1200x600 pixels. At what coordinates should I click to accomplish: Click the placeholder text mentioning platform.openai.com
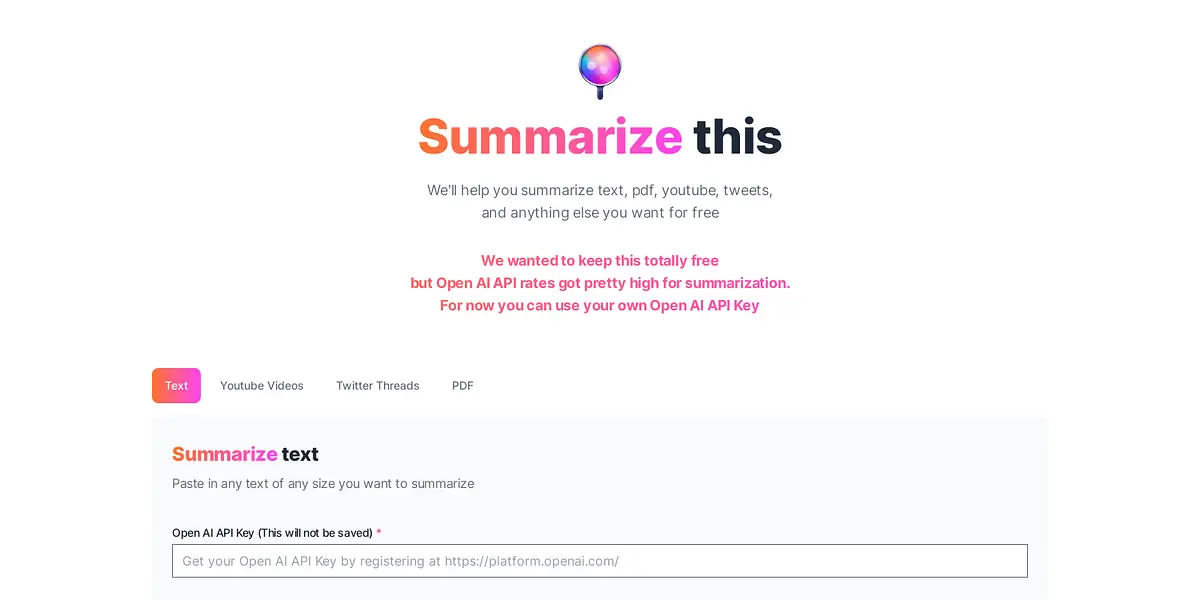click(400, 561)
